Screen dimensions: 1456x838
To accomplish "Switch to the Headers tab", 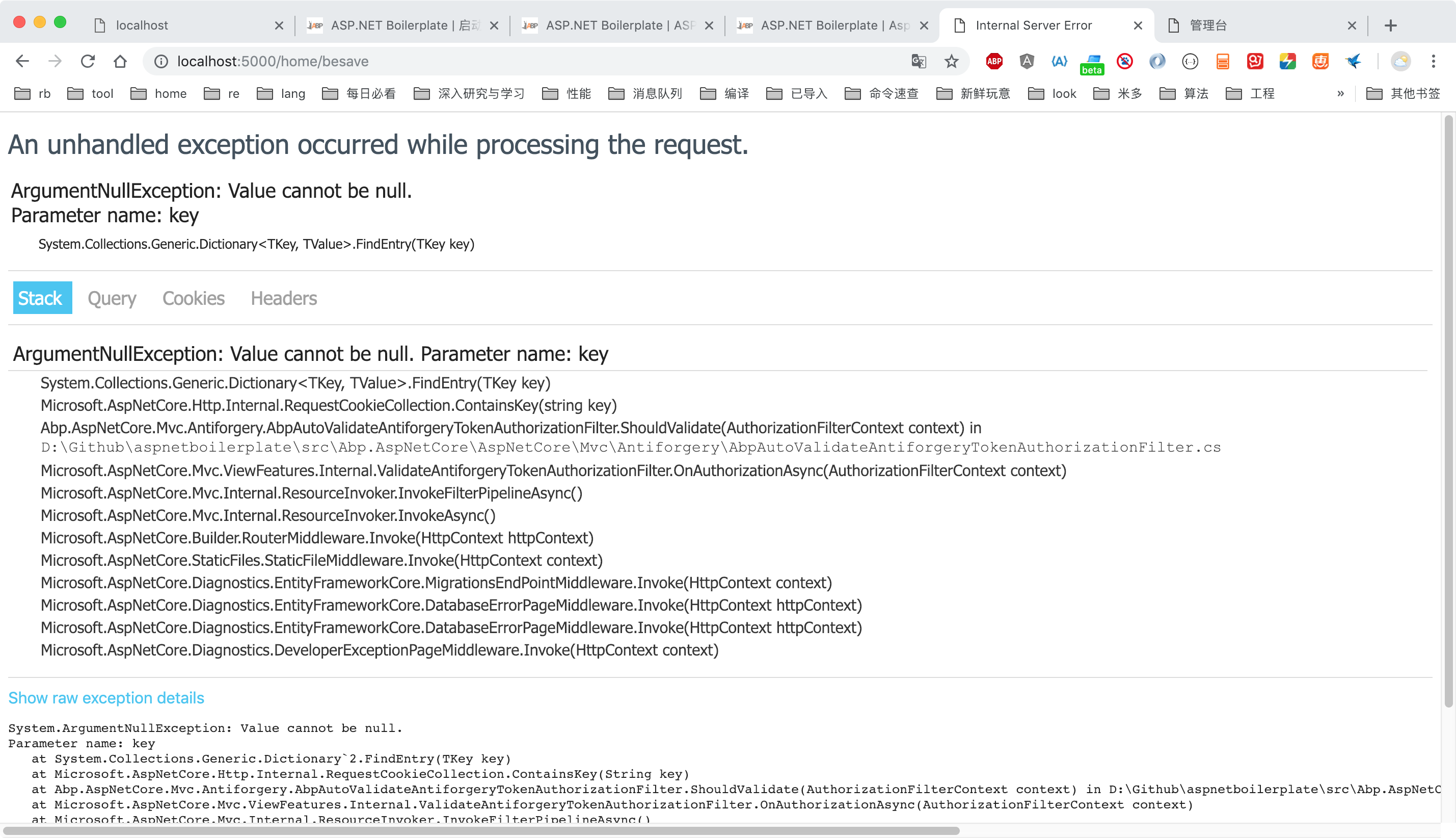I will point(283,298).
